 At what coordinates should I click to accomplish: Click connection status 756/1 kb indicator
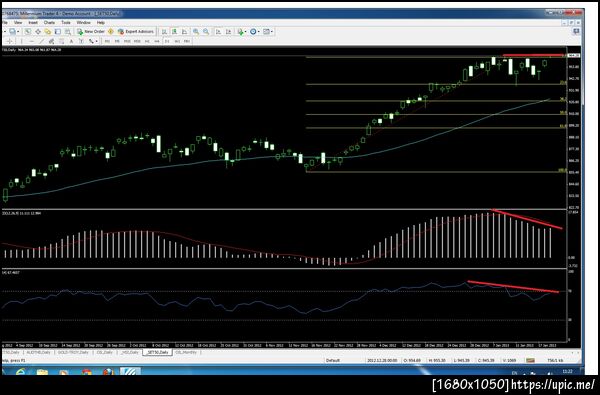pos(554,360)
